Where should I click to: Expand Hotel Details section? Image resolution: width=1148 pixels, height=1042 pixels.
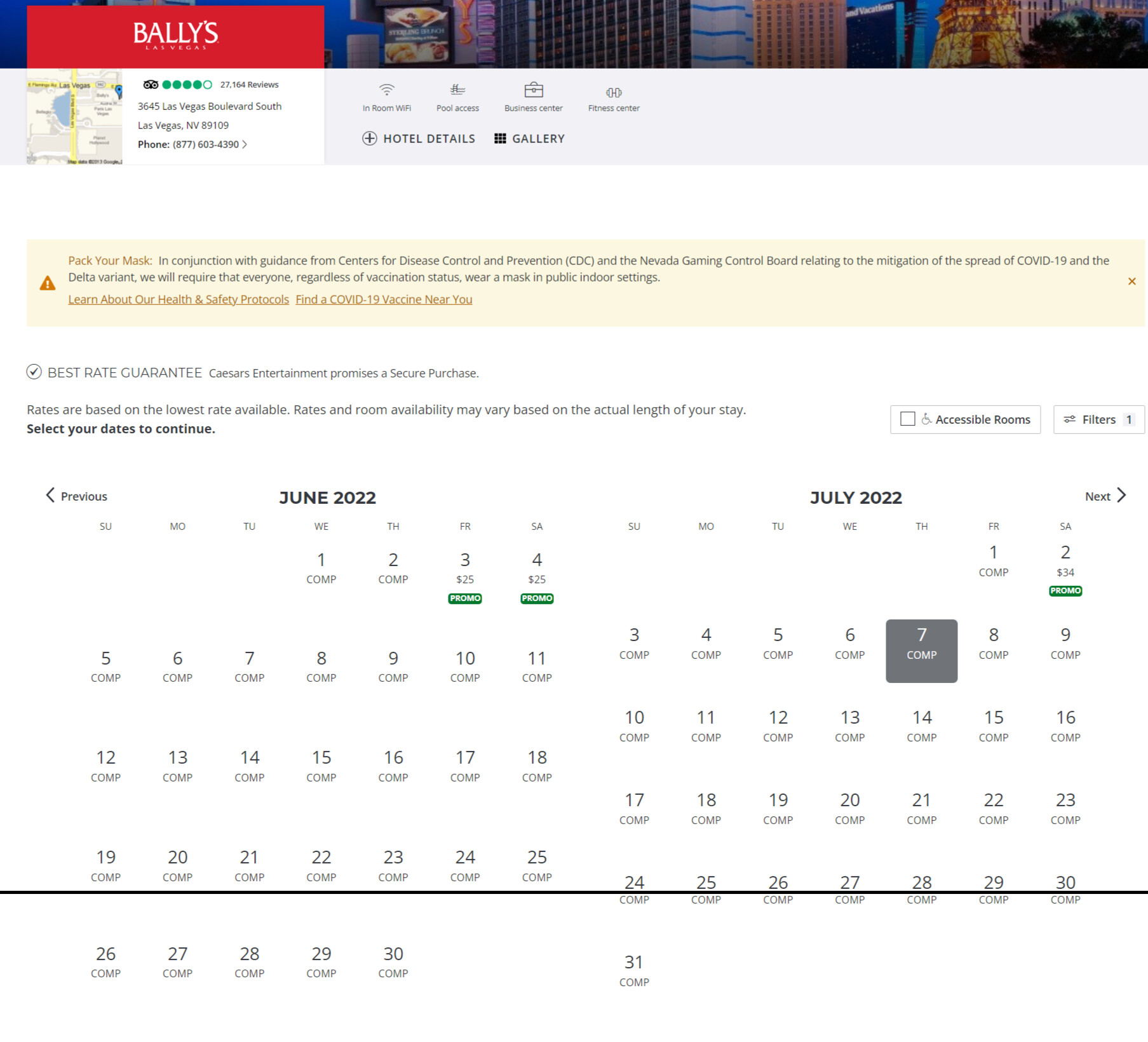[x=419, y=139]
